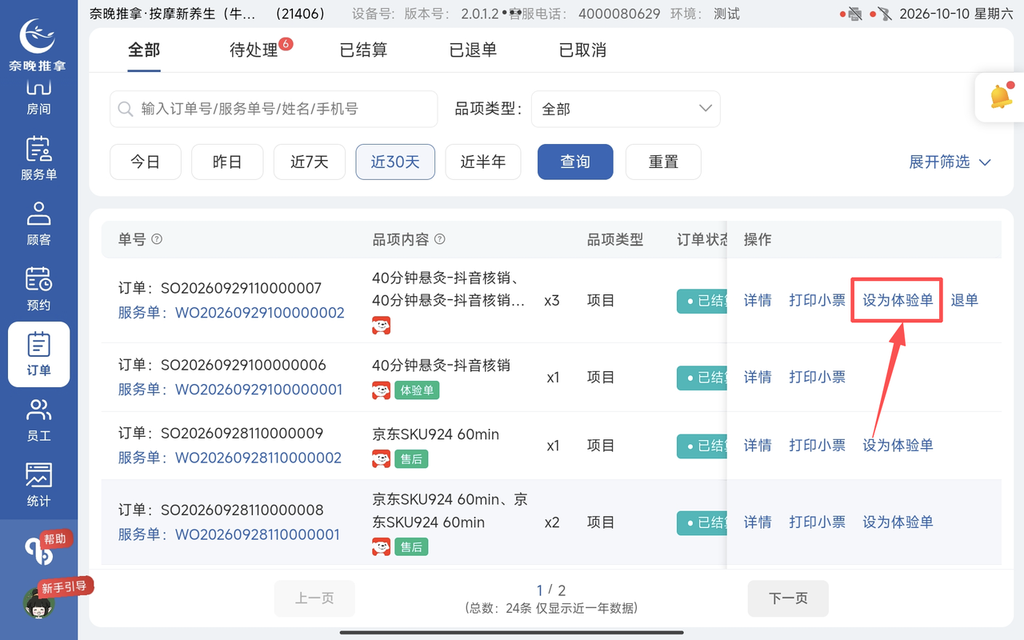Click 退单 for order SO20260929110000007
This screenshot has height=640, width=1024.
pyautogui.click(x=964, y=300)
